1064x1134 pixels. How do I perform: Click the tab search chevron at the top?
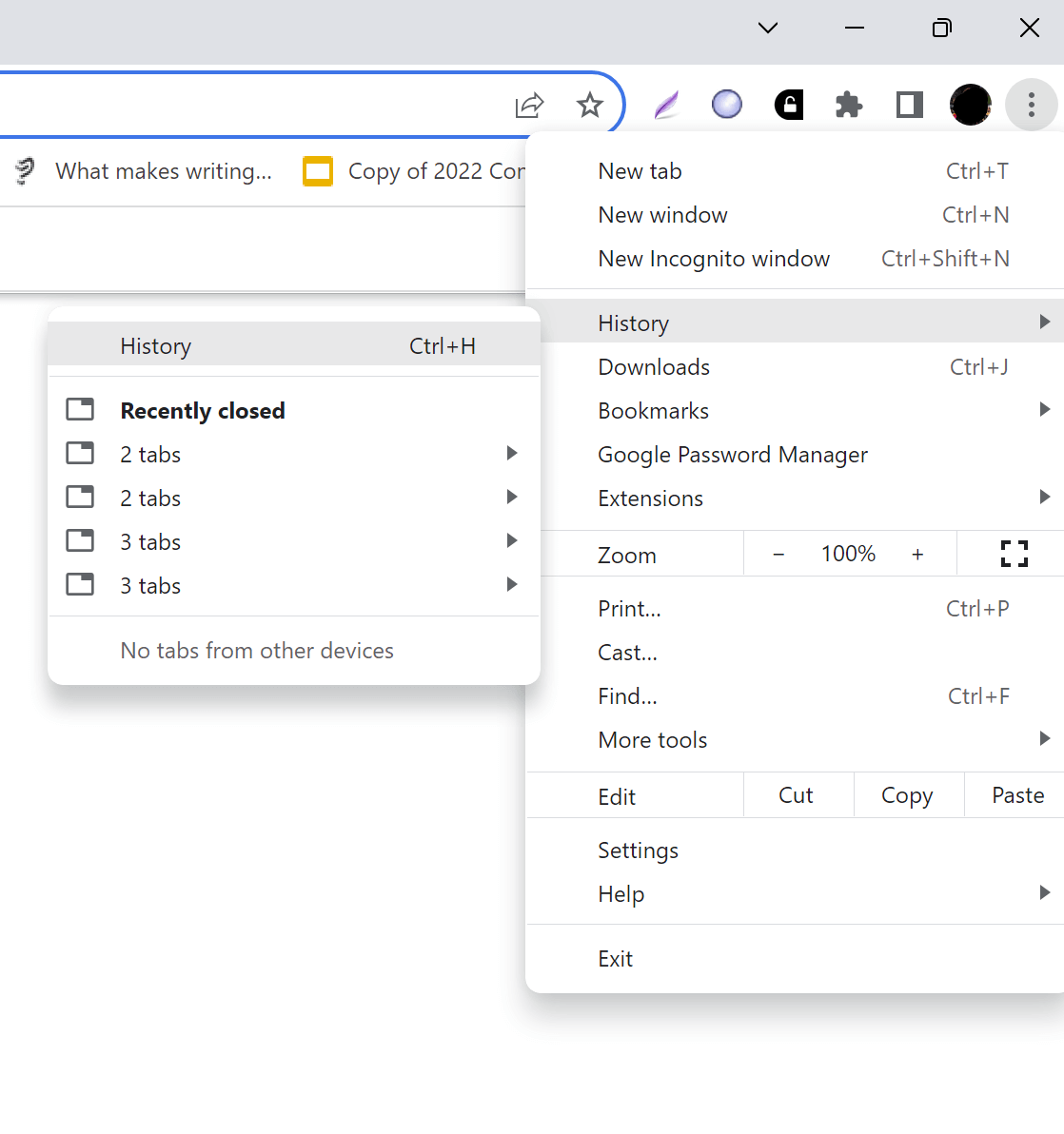tap(767, 28)
